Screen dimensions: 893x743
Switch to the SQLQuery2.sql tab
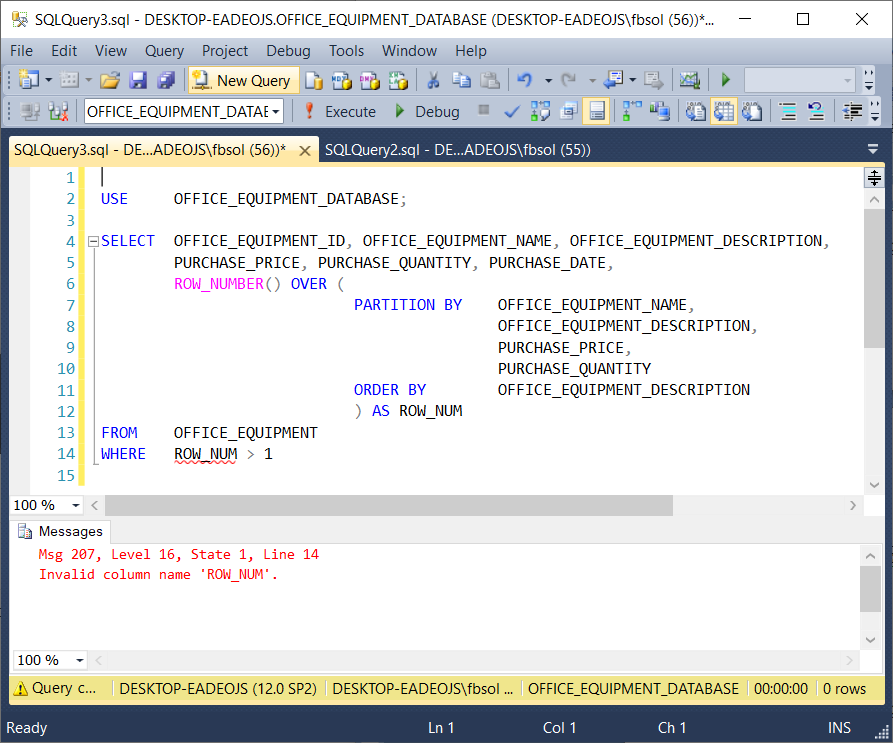(457, 150)
